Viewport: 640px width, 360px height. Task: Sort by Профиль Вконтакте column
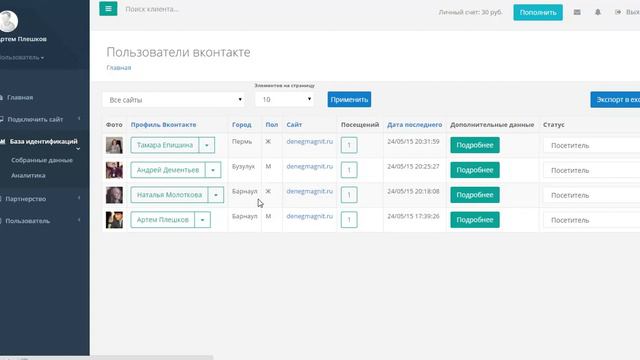click(163, 124)
